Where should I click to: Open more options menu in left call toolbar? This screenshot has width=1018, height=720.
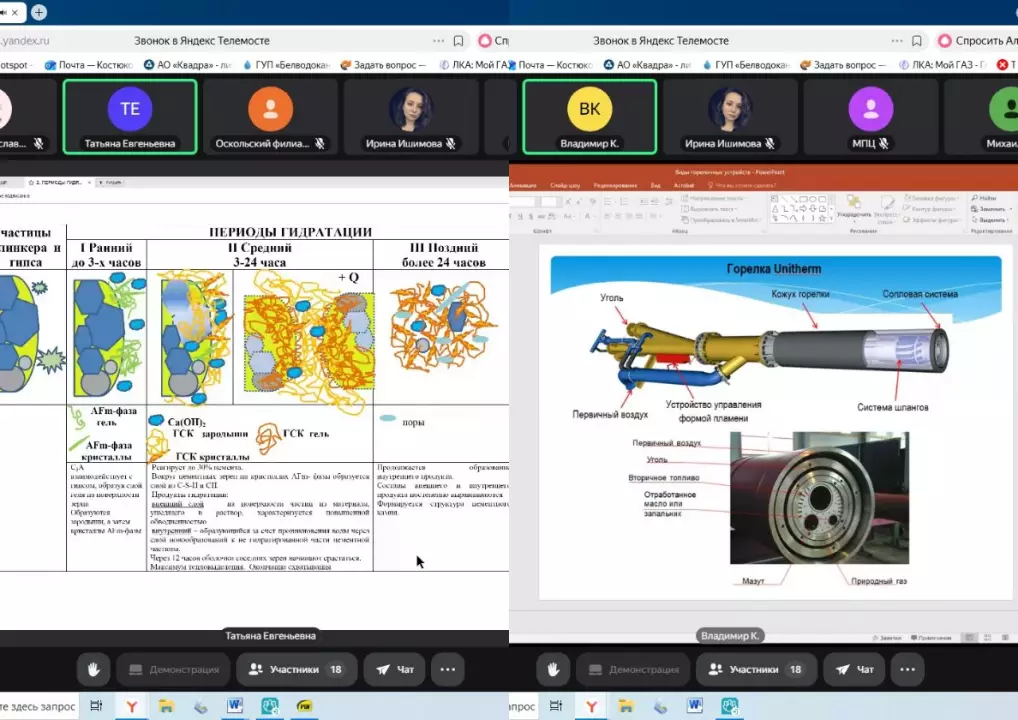click(x=447, y=669)
